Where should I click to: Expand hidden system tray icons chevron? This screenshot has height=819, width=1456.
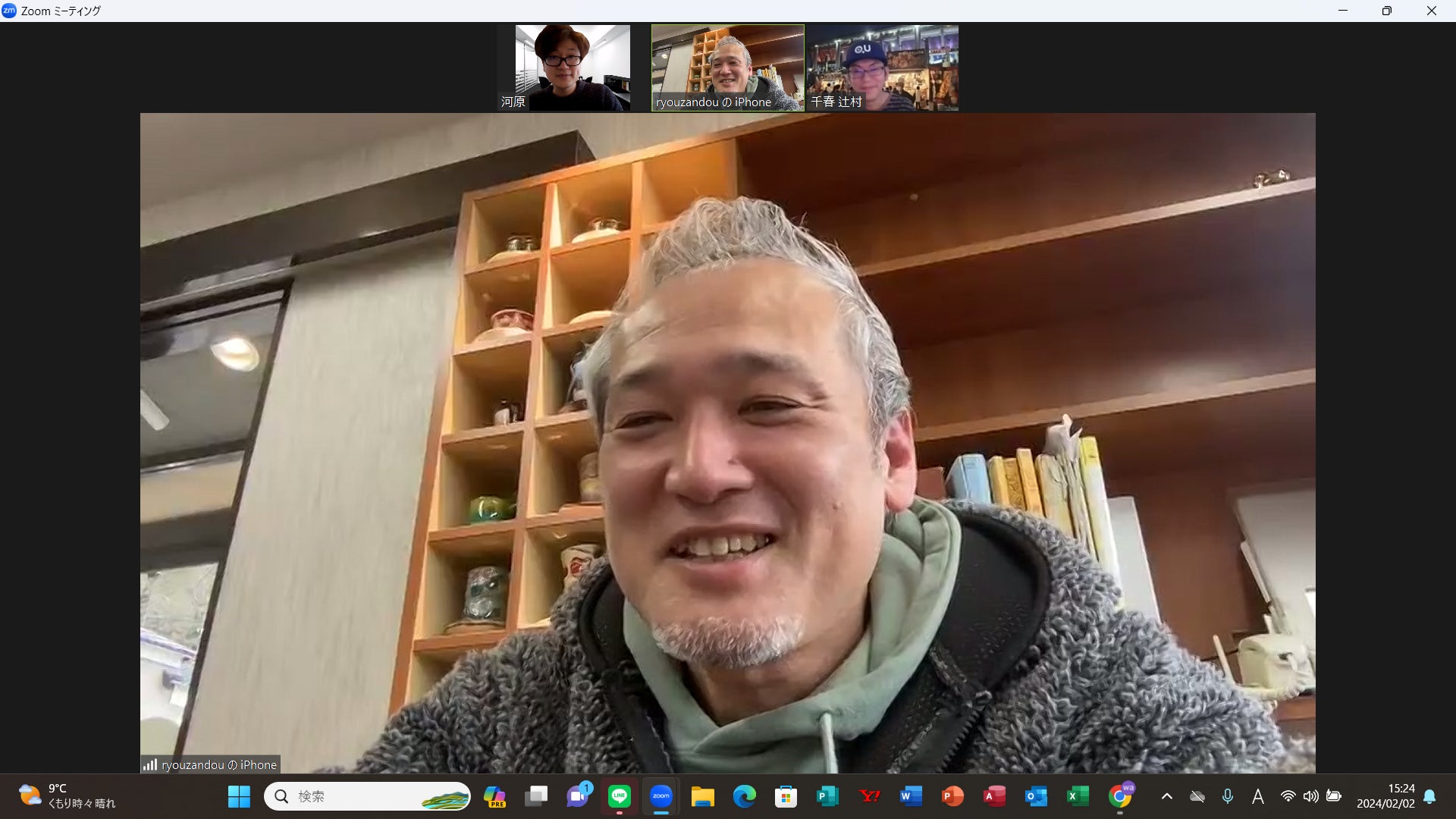pyautogui.click(x=1167, y=796)
